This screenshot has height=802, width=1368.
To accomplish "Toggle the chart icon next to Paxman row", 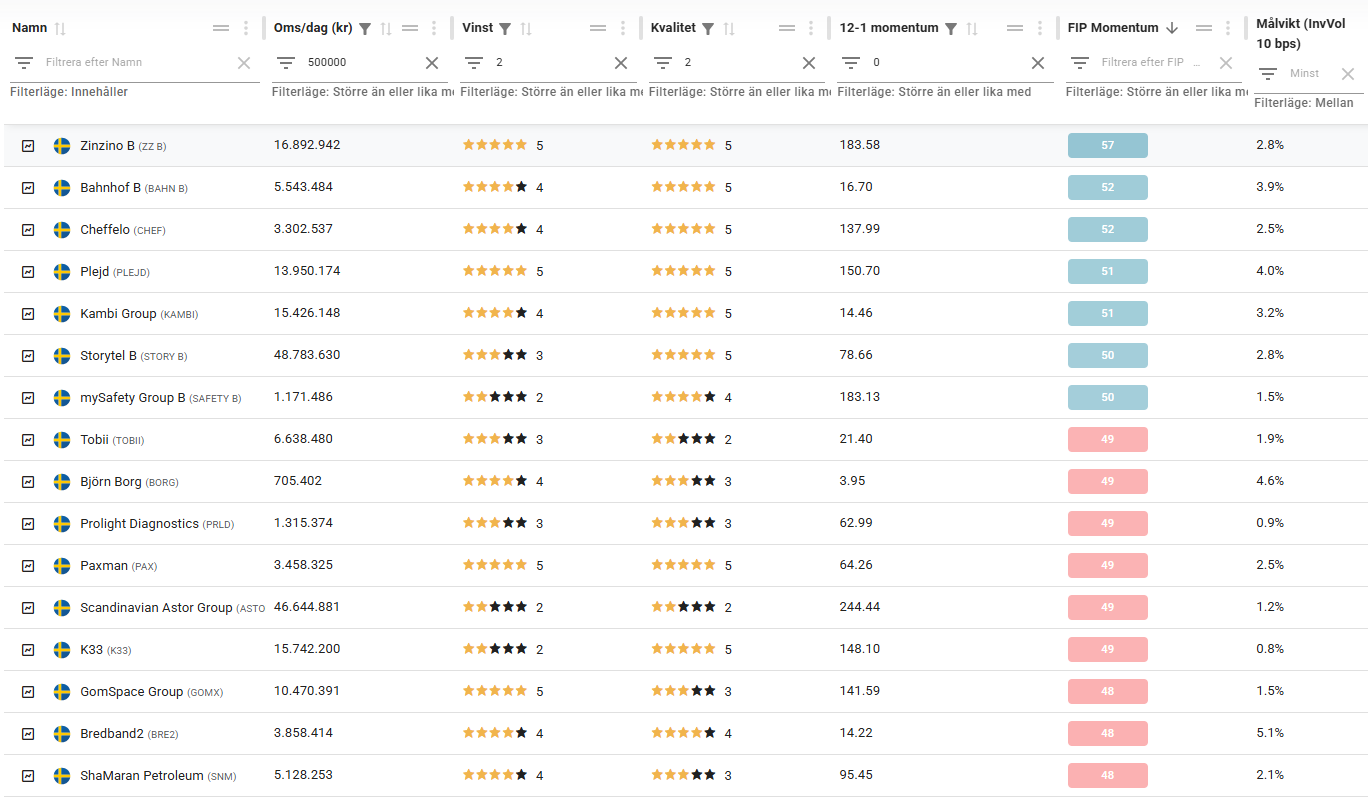I will [28, 566].
